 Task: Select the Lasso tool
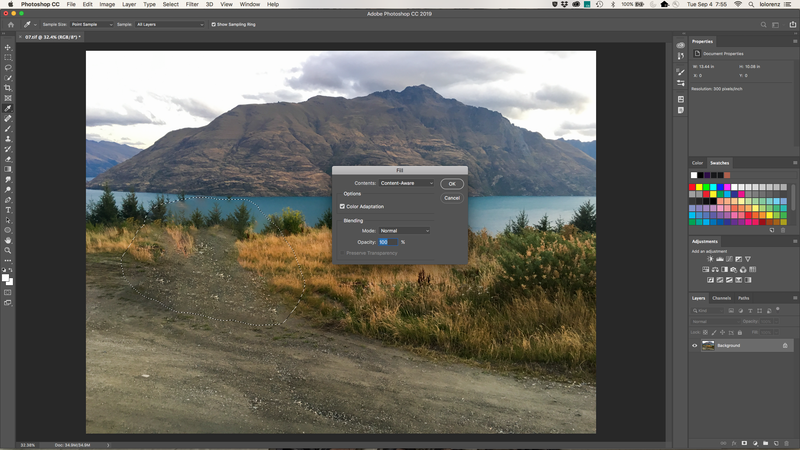tap(8, 68)
